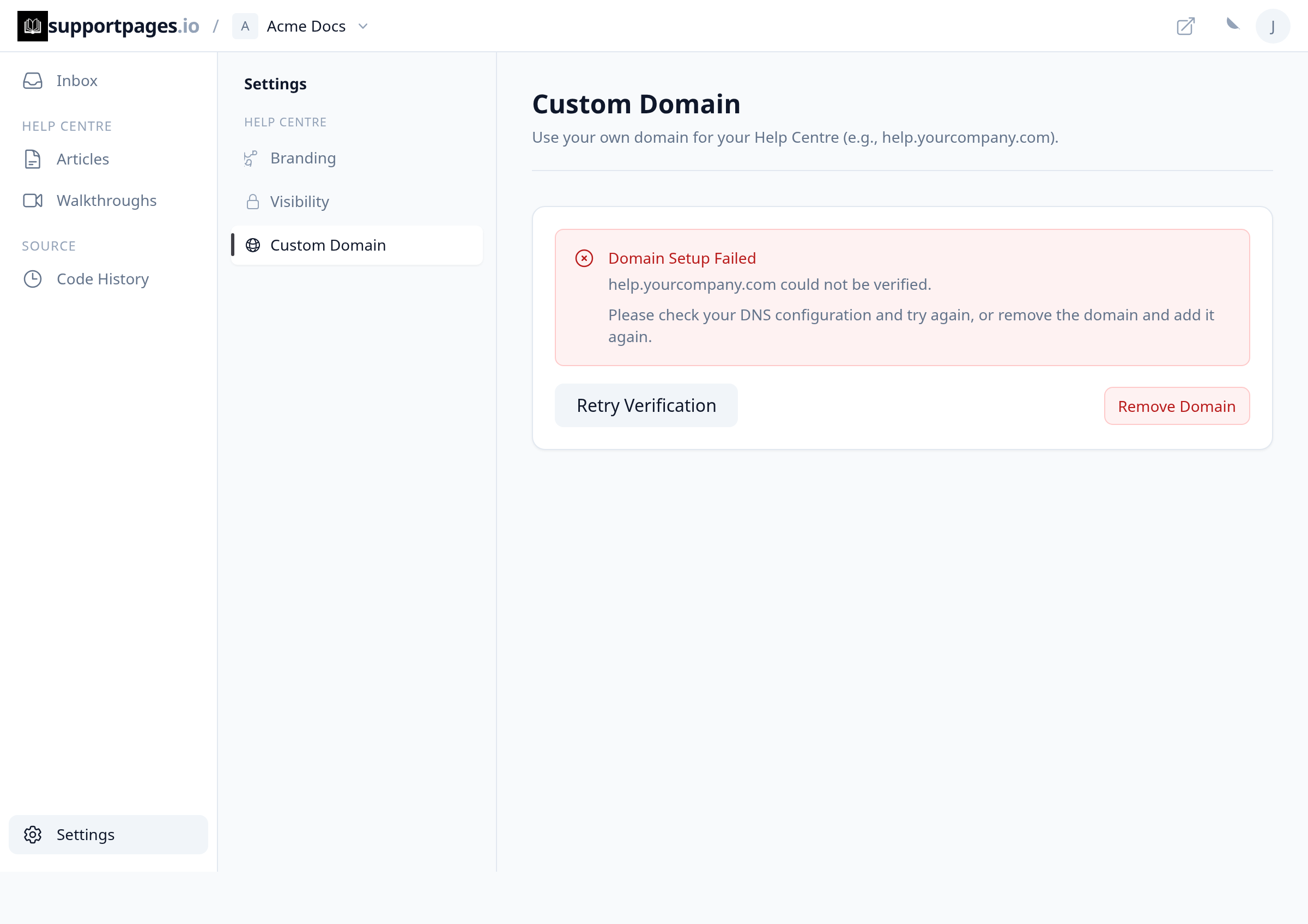Click the Visibility lock icon
This screenshot has height=924, width=1308.
[252, 202]
